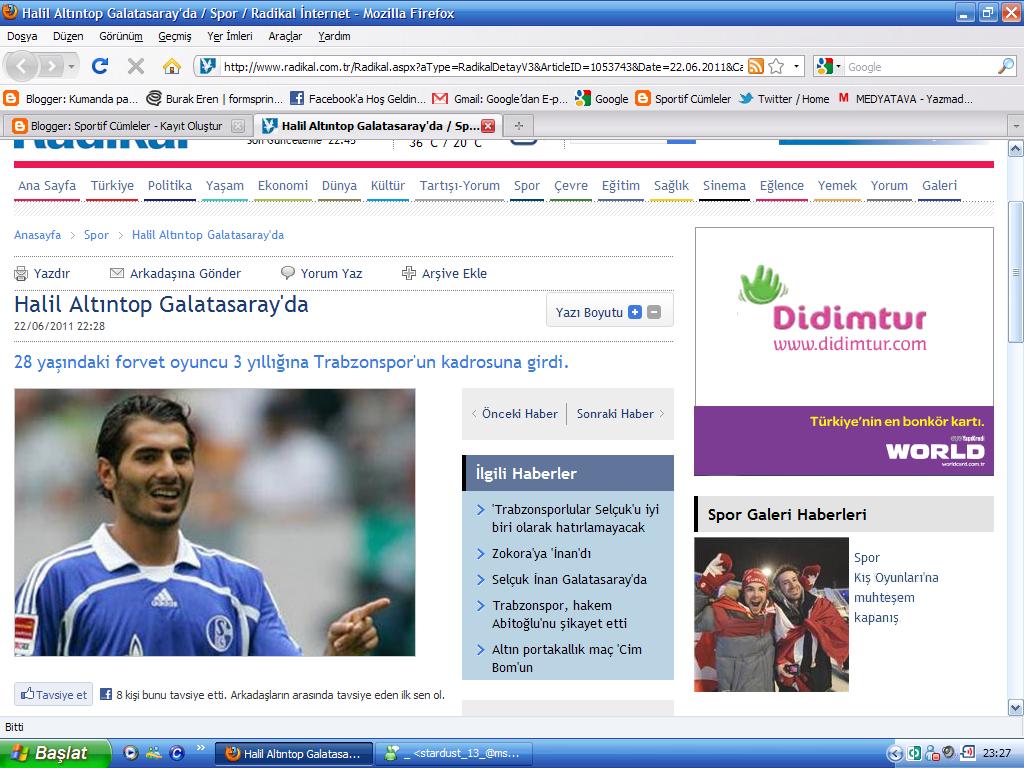This screenshot has width=1024, height=768.
Task: Open a new tab with plus button
Action: tap(519, 125)
